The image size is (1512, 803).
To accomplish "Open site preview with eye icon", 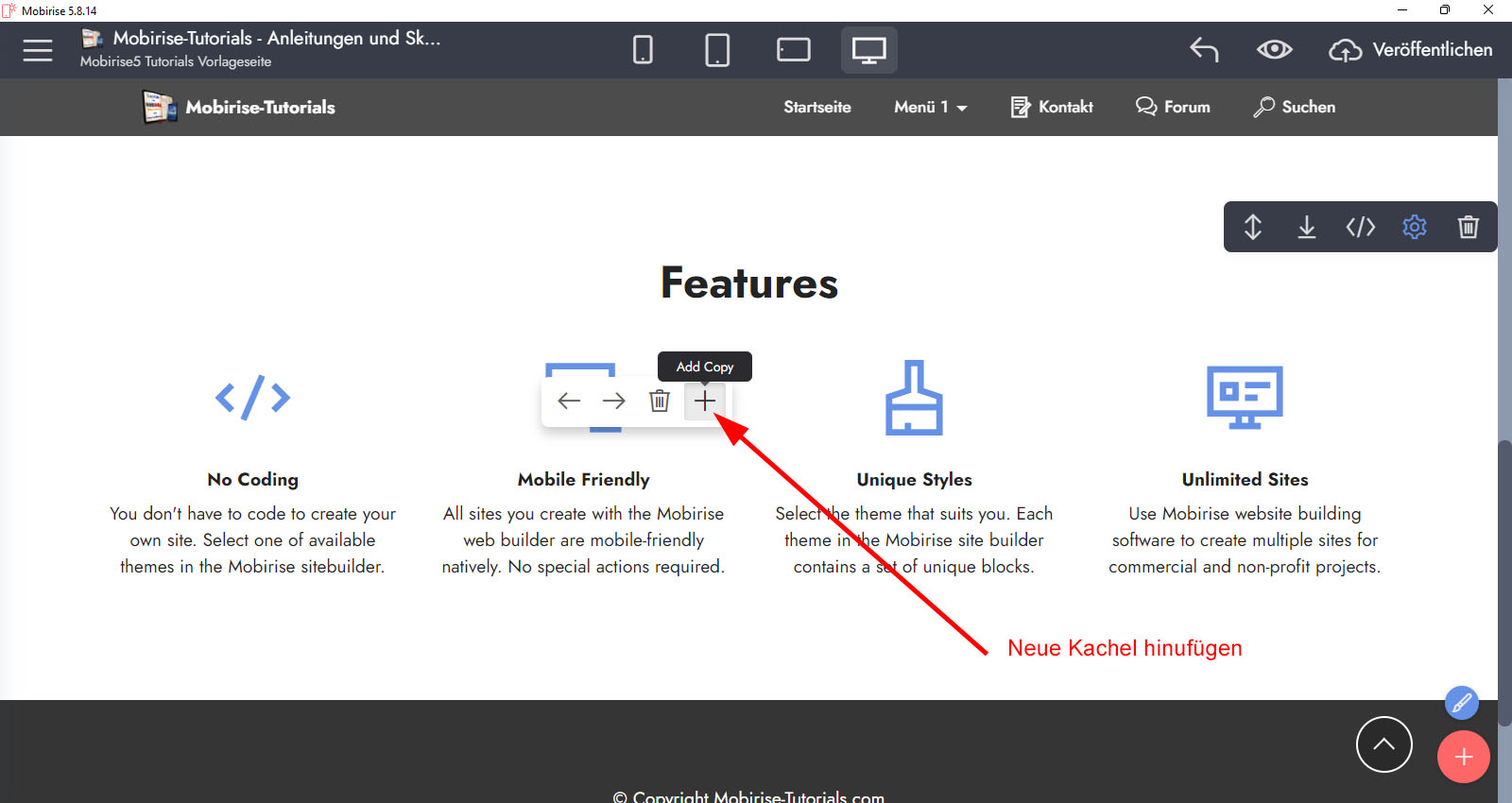I will [x=1274, y=50].
